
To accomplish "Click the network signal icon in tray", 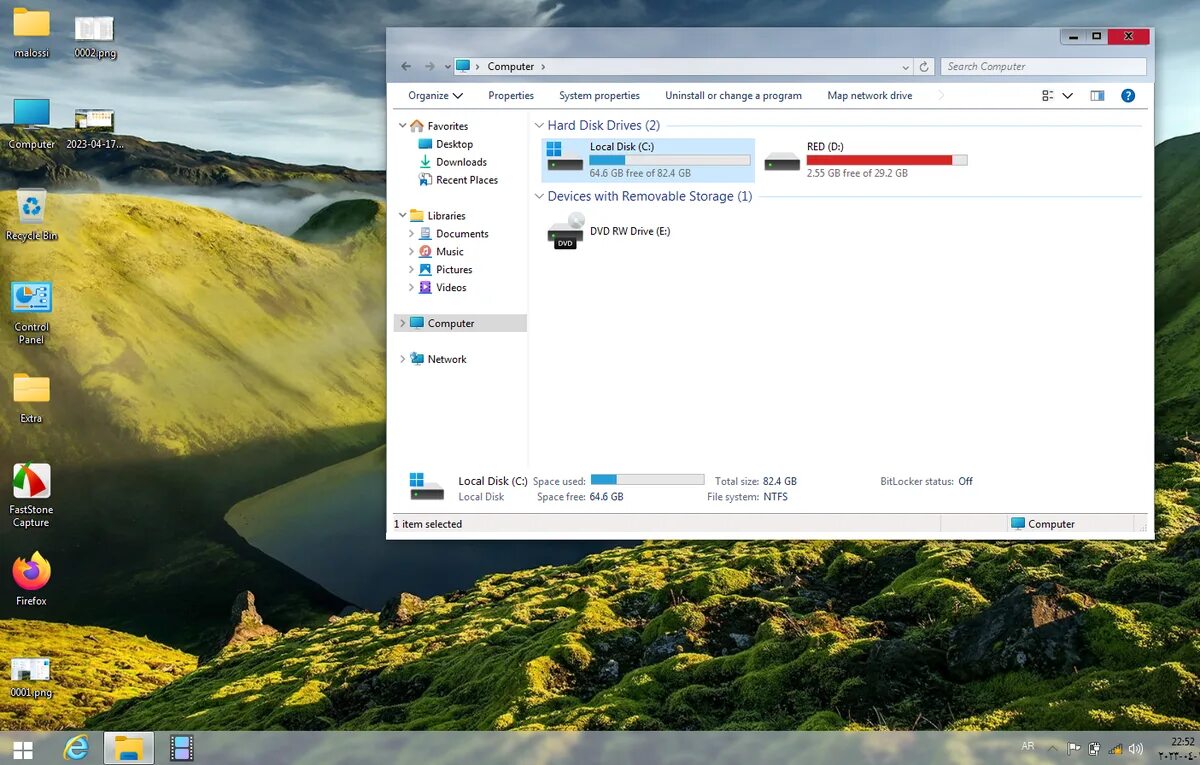I will tap(1118, 746).
